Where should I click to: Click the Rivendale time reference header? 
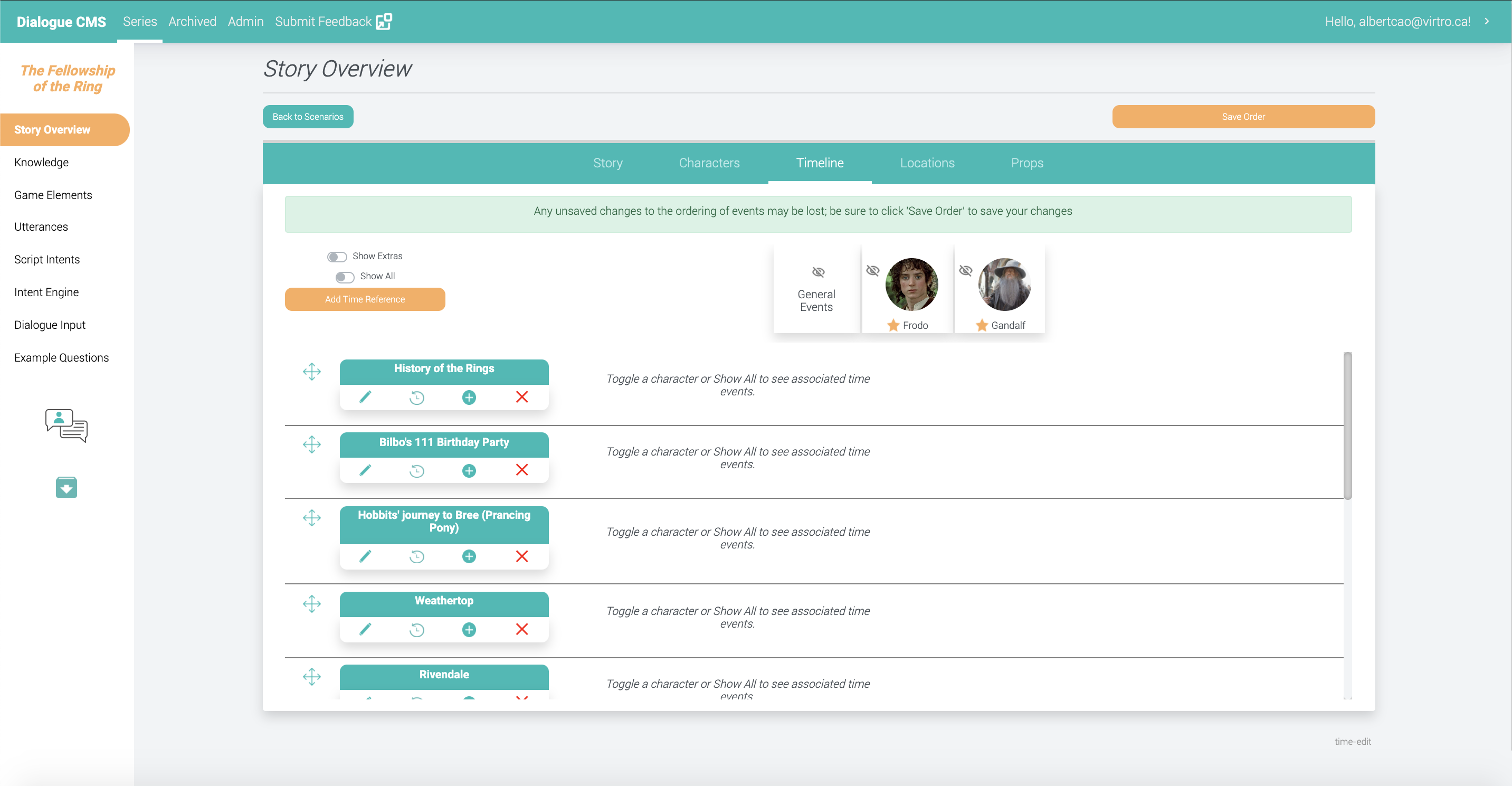click(444, 676)
